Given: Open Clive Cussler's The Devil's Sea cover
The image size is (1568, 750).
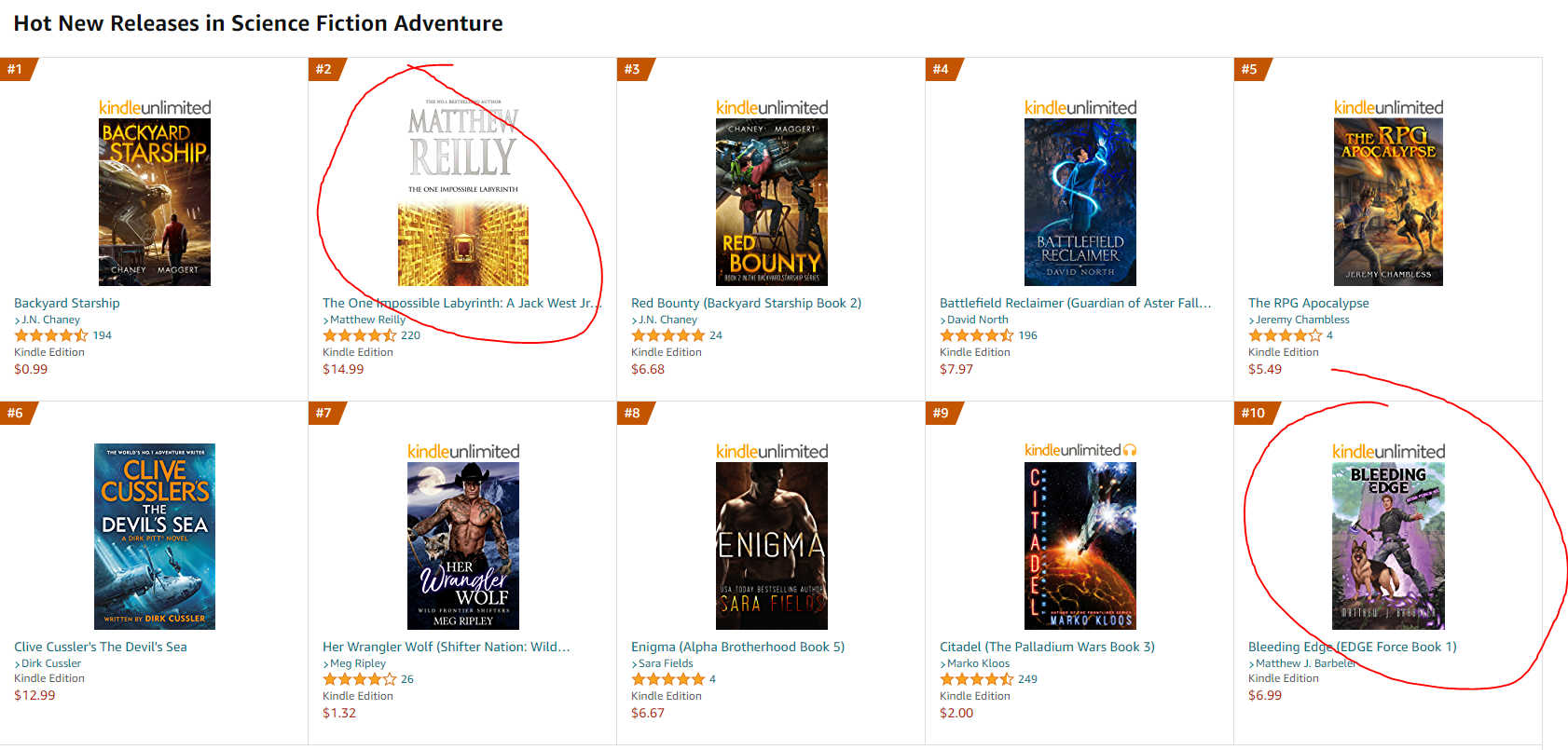Looking at the screenshot, I should [155, 536].
